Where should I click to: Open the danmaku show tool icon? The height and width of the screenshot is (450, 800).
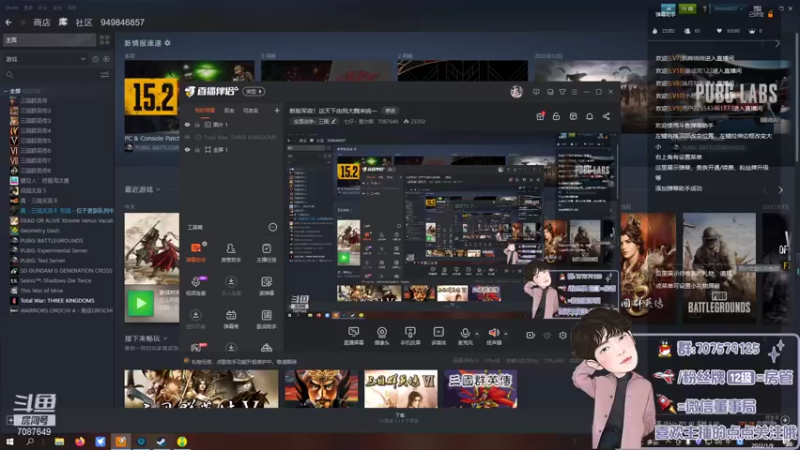pyautogui.click(x=231, y=319)
